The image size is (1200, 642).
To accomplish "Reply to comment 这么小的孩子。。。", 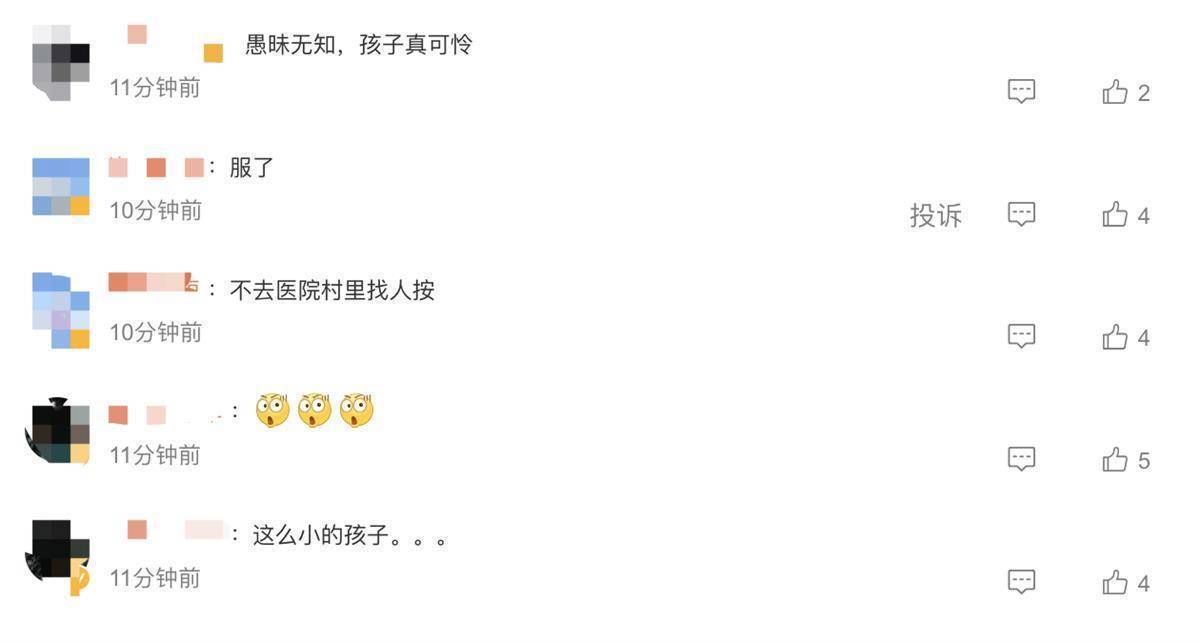I will pyautogui.click(x=1021, y=582).
